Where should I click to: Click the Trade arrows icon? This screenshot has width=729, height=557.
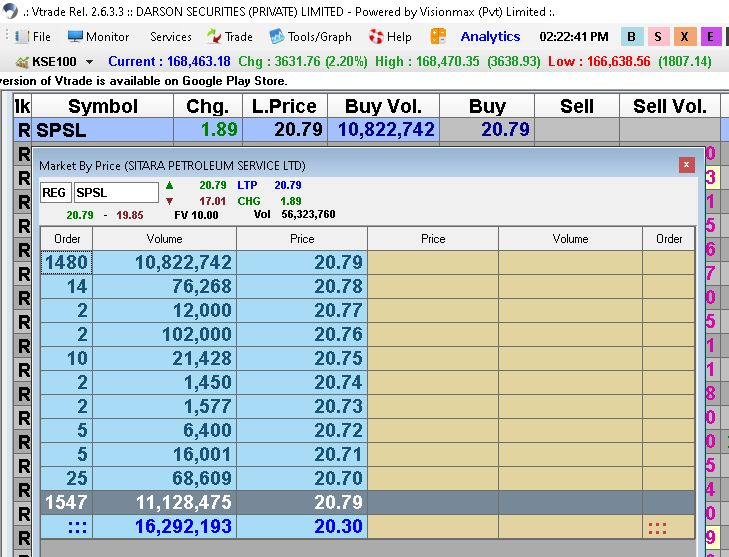click(214, 36)
